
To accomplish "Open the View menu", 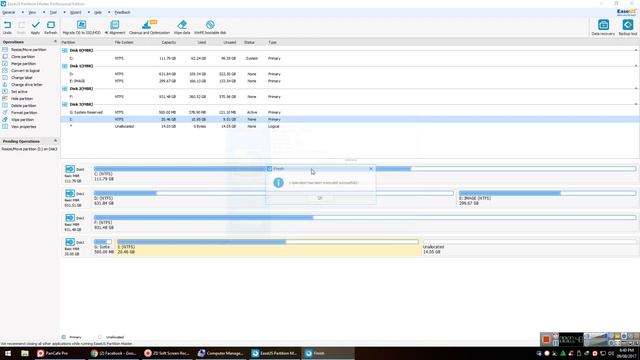I will (x=32, y=12).
